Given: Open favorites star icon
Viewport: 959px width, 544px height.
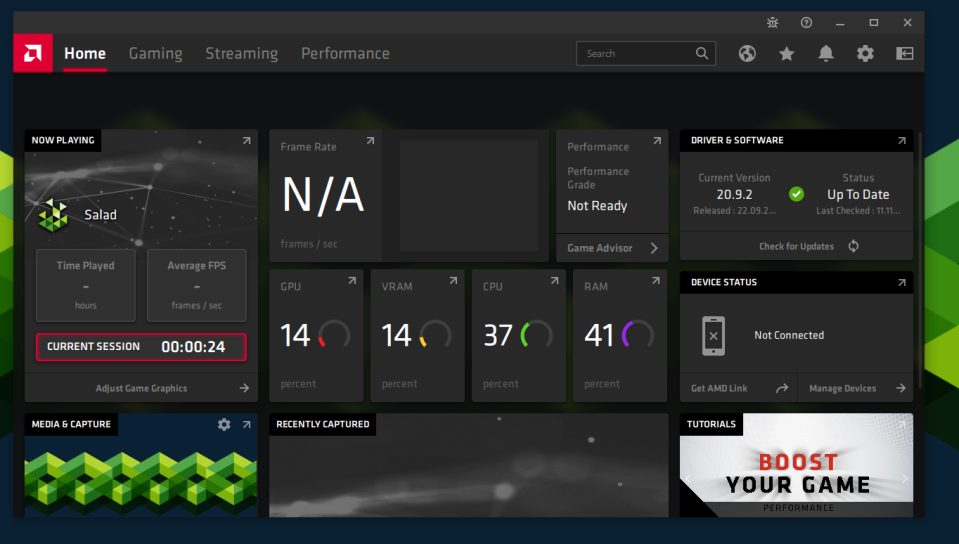Looking at the screenshot, I should coord(787,54).
